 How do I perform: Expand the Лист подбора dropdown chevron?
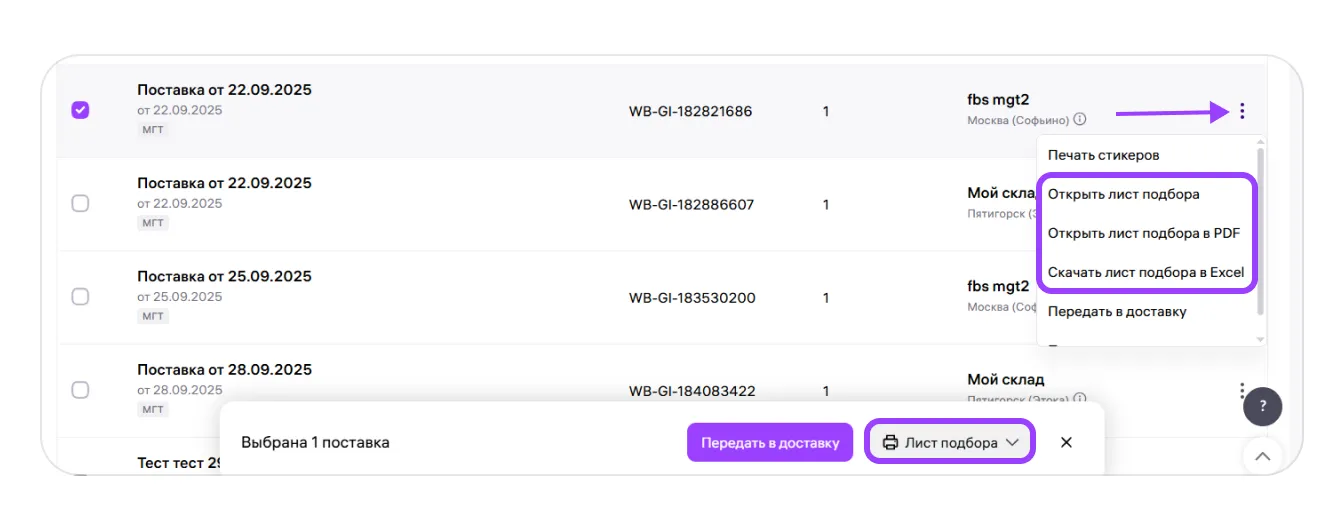[x=1012, y=442]
